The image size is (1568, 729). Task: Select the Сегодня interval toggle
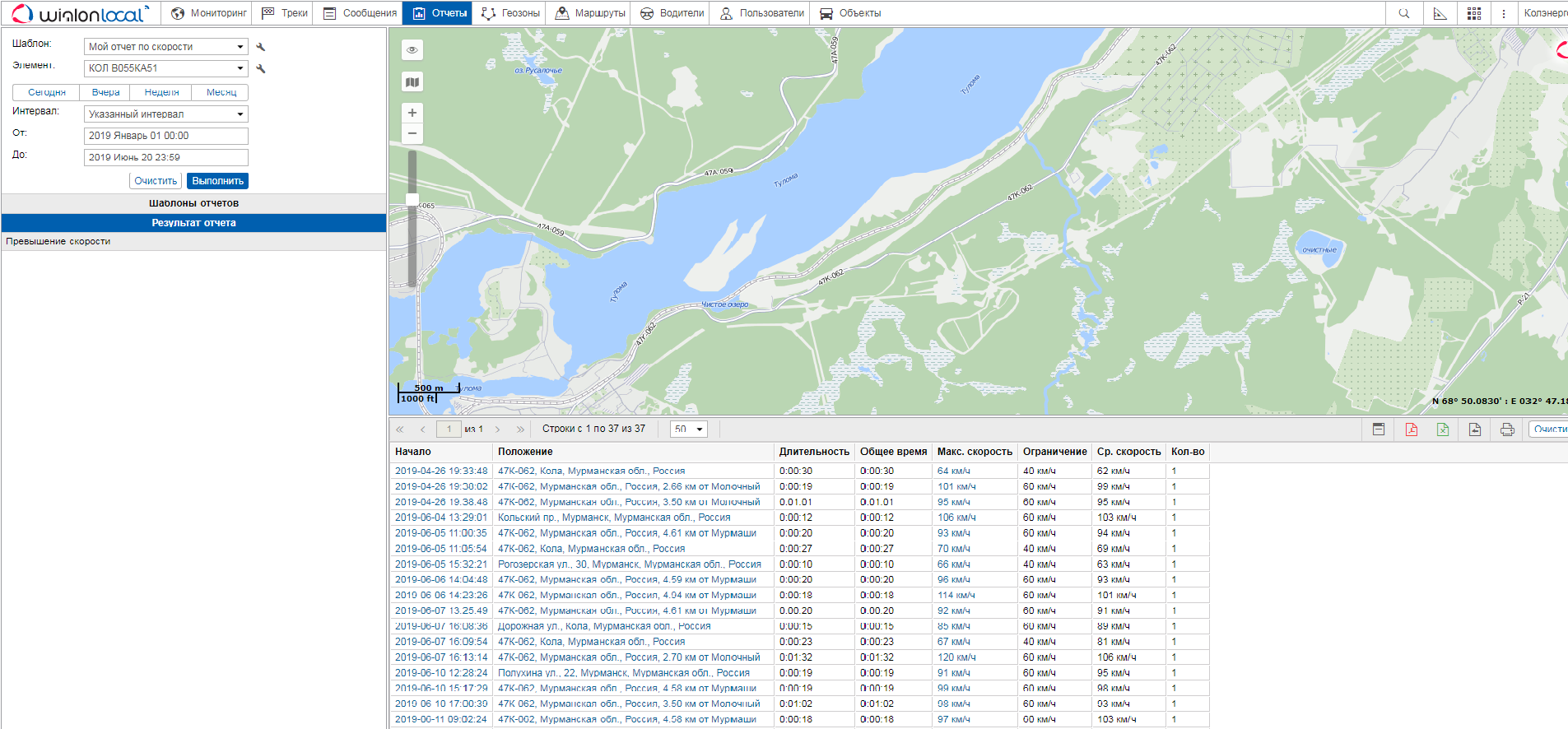46,92
